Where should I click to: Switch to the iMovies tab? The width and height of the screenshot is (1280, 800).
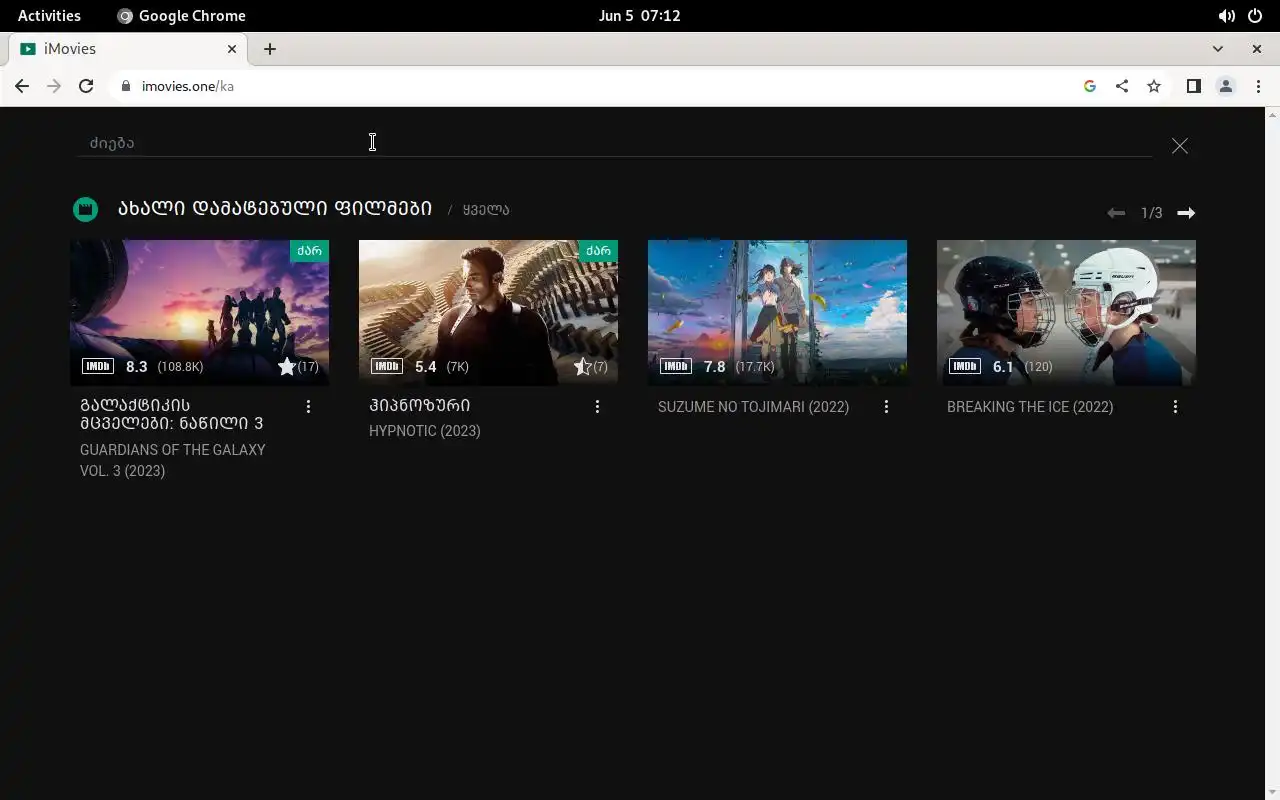(x=128, y=49)
